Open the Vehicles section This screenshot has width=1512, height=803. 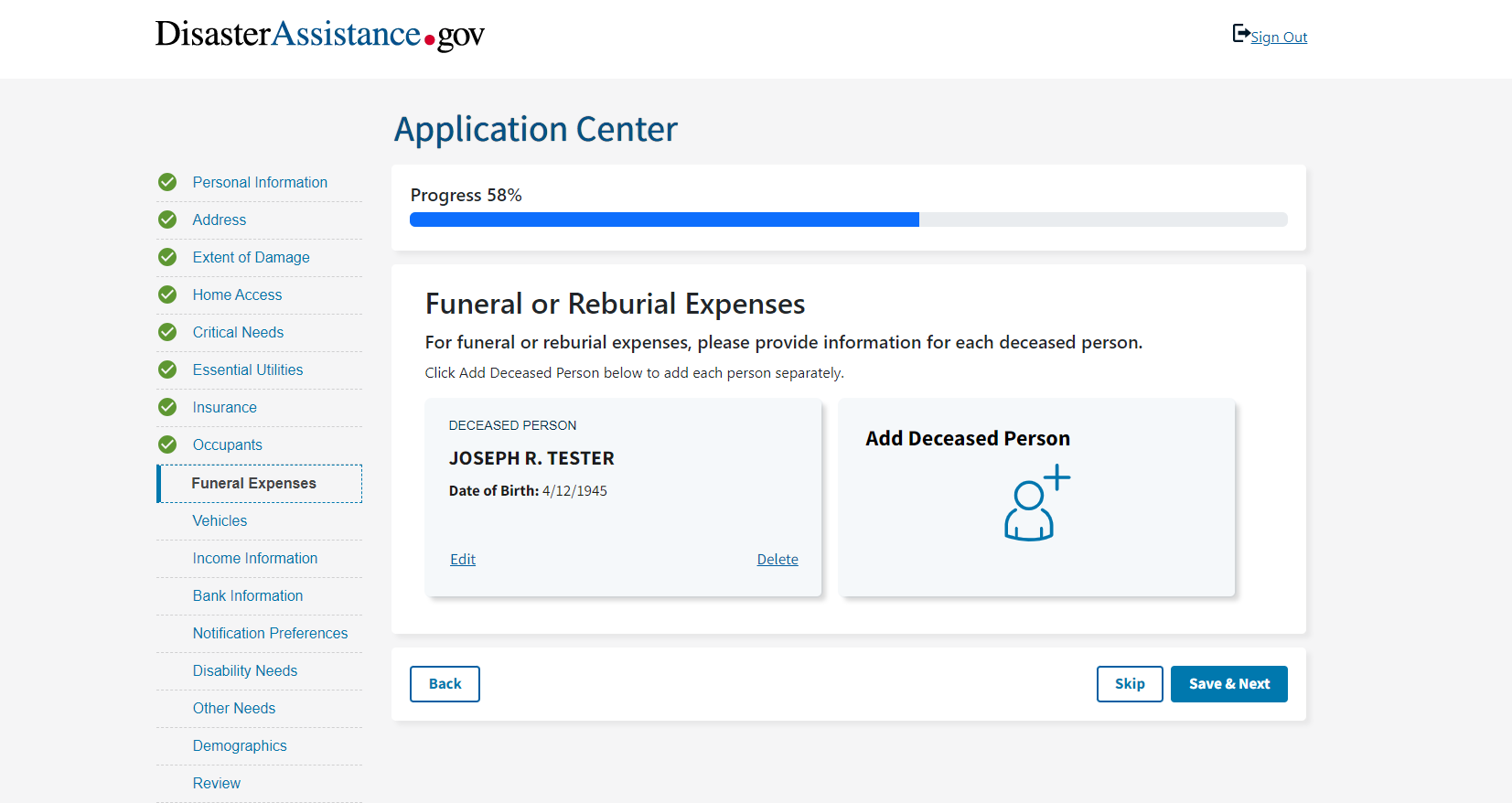click(x=220, y=520)
